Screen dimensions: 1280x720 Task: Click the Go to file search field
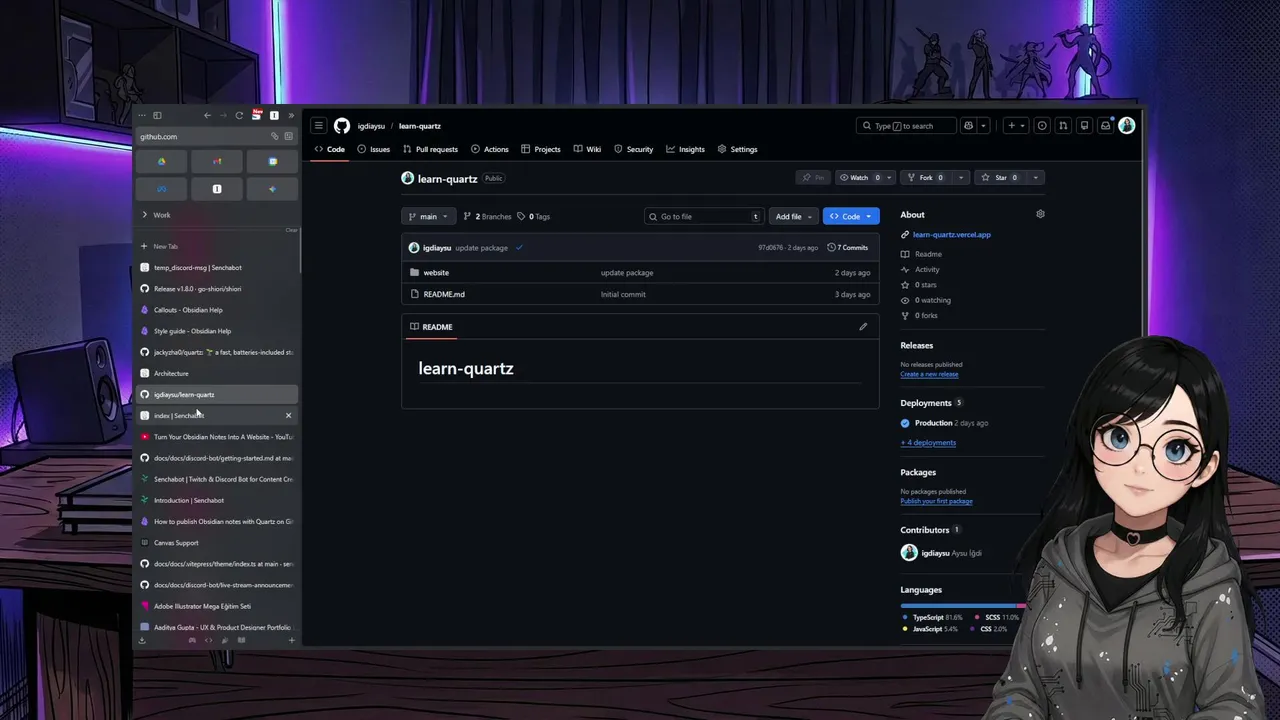(704, 216)
